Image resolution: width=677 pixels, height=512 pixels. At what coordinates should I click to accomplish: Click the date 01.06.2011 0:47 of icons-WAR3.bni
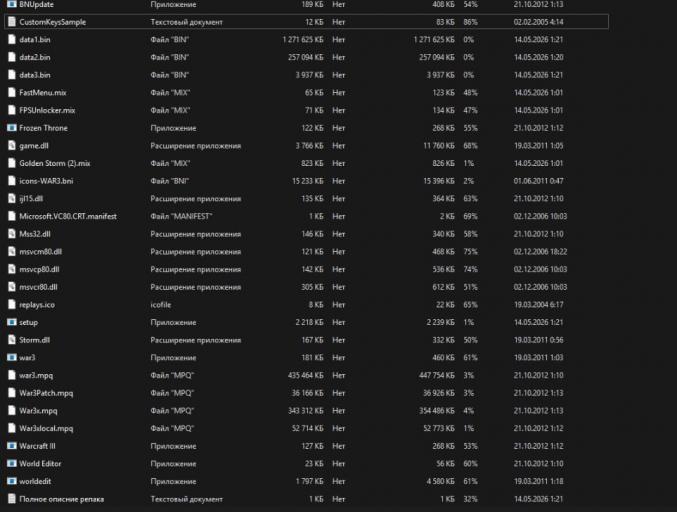pos(538,181)
